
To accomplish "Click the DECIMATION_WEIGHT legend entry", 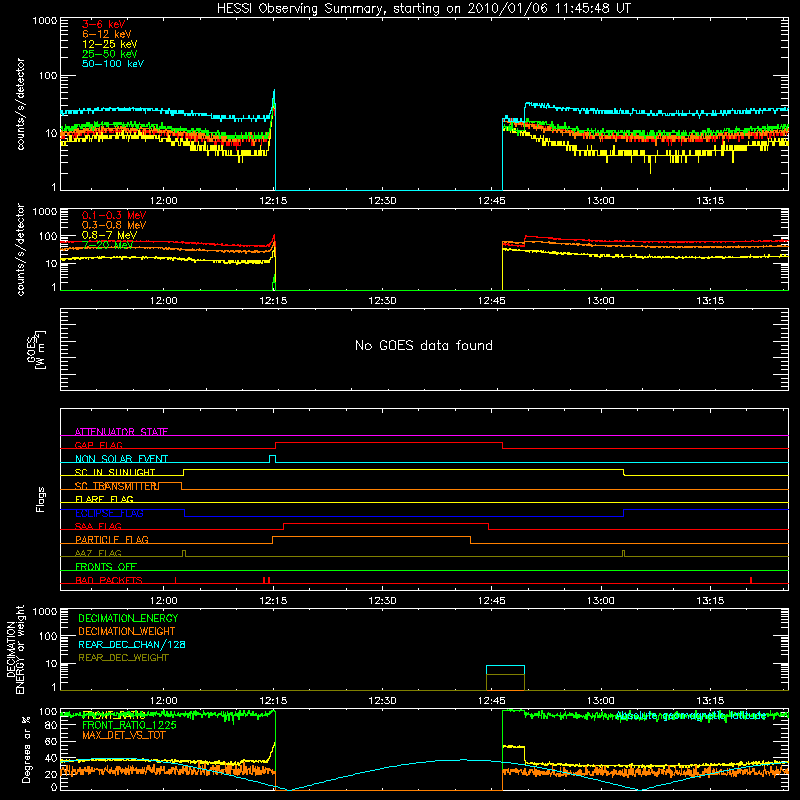I will tap(127, 631).
